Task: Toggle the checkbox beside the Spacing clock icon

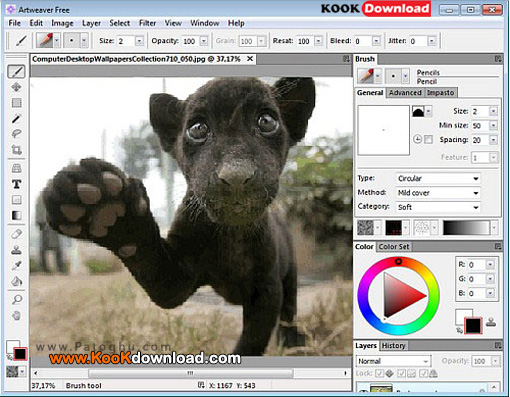Action: click(429, 139)
